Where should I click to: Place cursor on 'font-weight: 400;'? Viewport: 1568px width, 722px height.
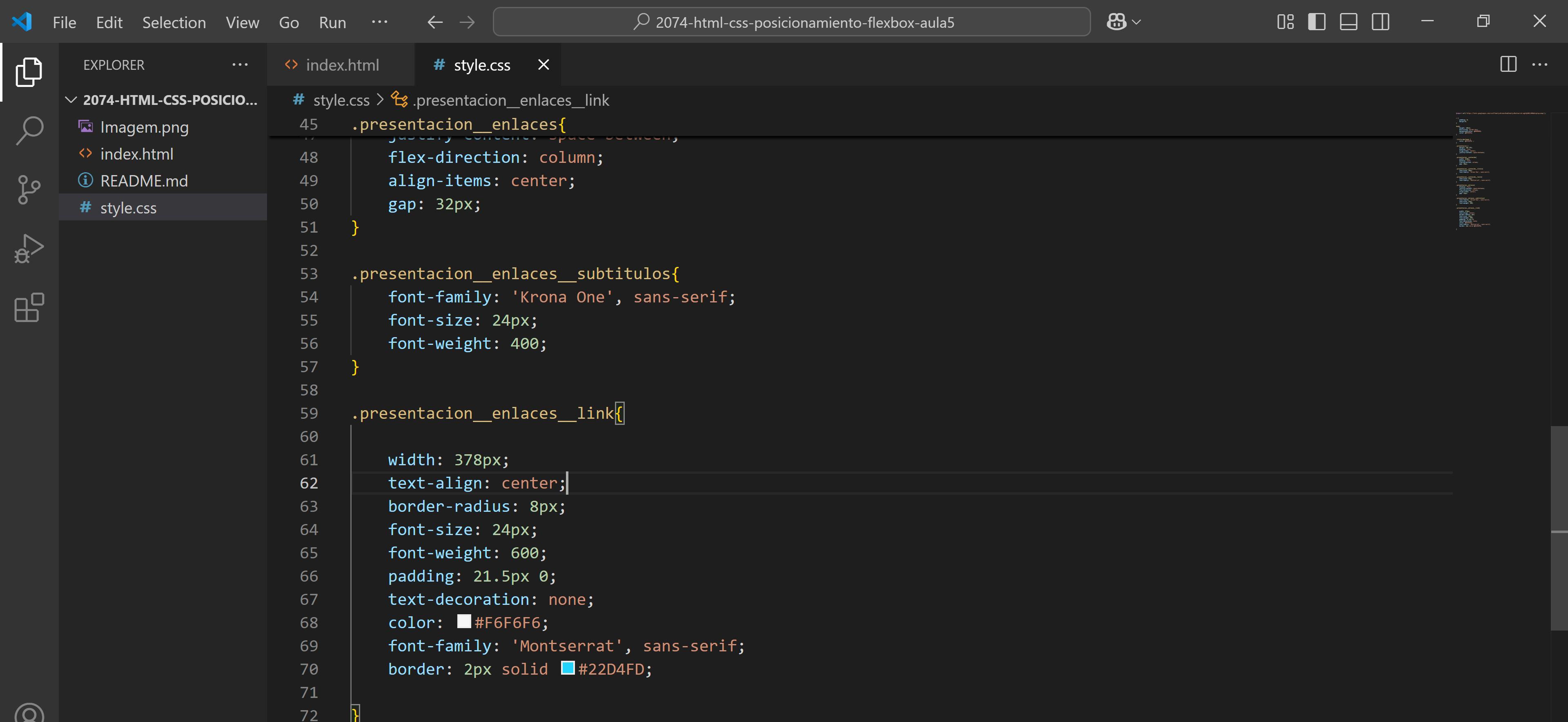coord(467,344)
